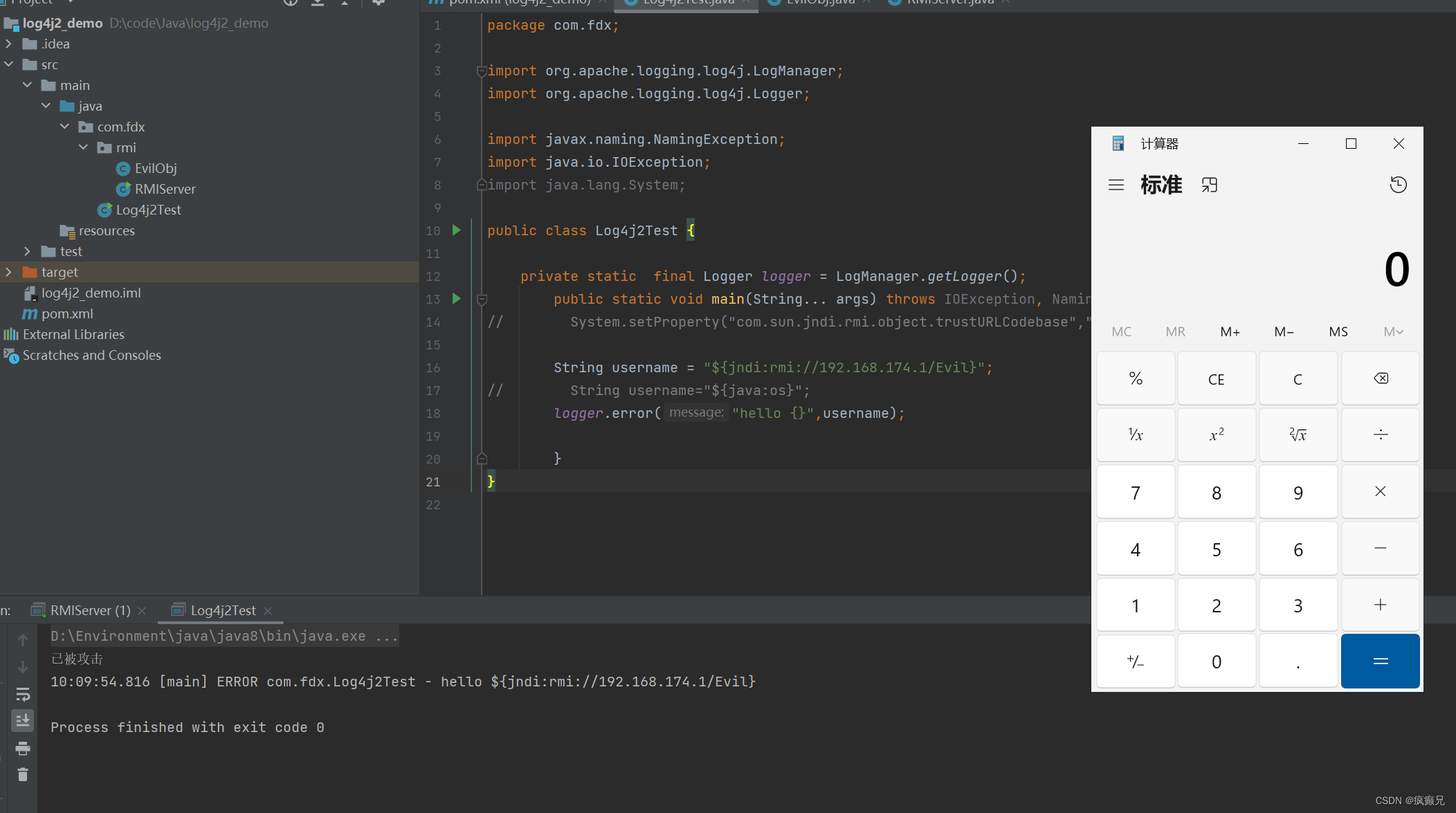Expand the test folder

[28, 251]
